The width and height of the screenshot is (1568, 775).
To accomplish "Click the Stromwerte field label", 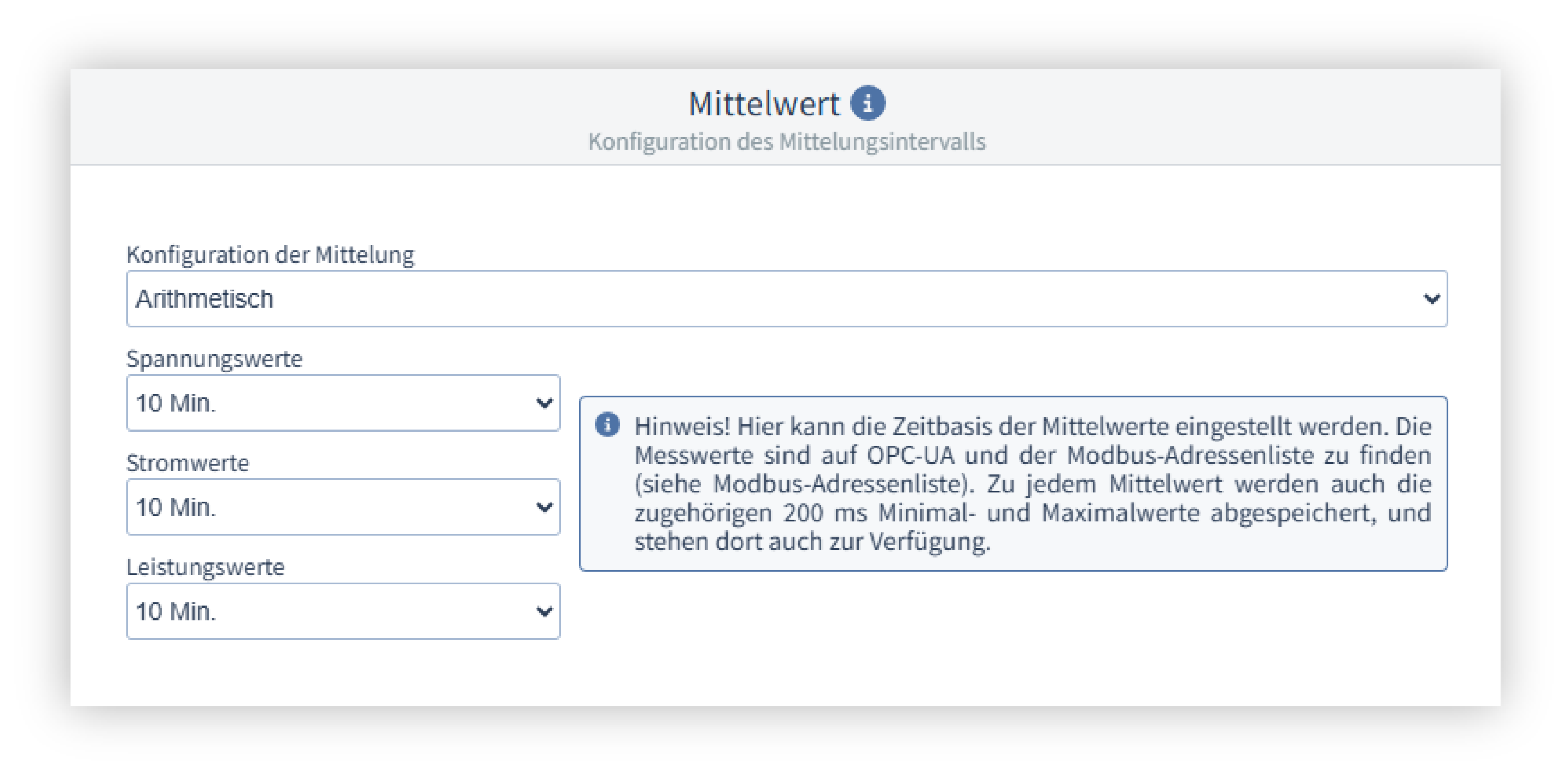I will pyautogui.click(x=188, y=463).
